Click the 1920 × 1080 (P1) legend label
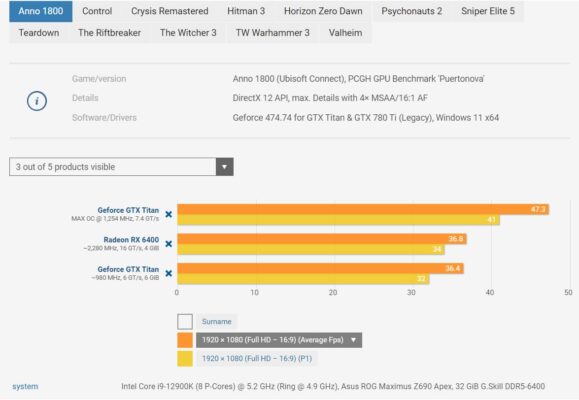The image size is (579, 400). (257, 359)
